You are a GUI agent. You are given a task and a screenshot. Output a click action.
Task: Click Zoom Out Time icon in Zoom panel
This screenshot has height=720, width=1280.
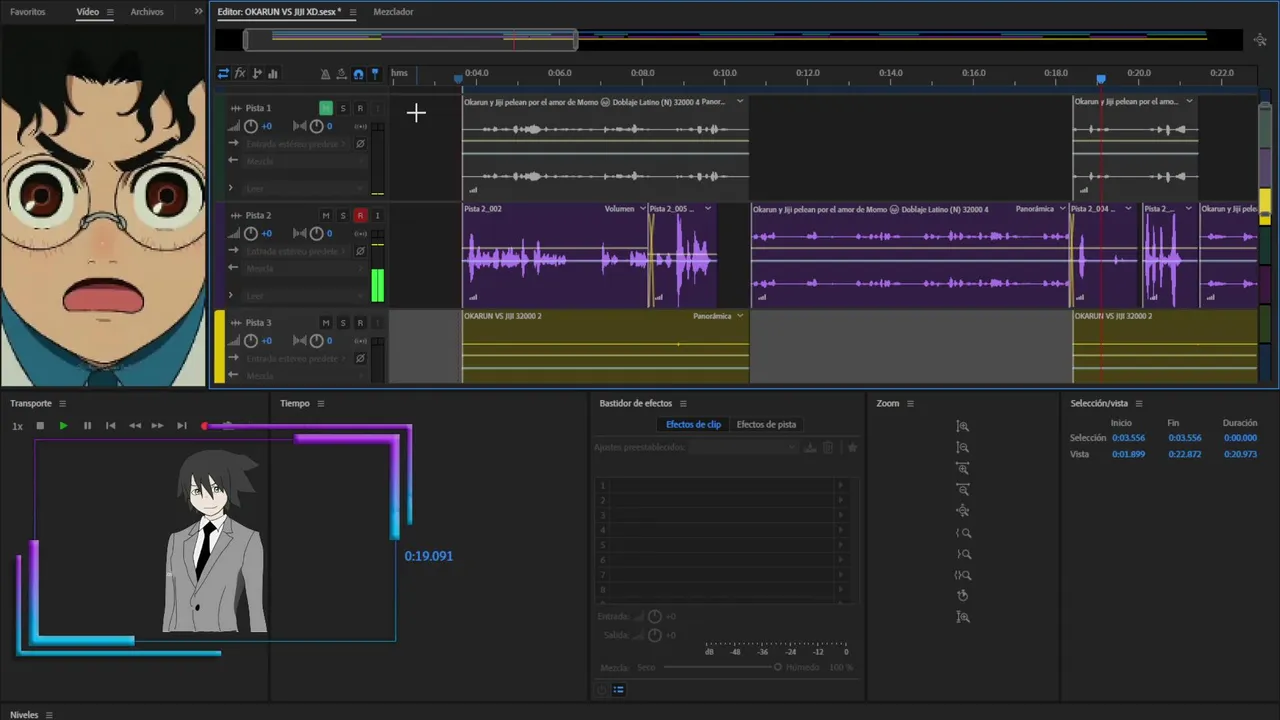[963, 489]
